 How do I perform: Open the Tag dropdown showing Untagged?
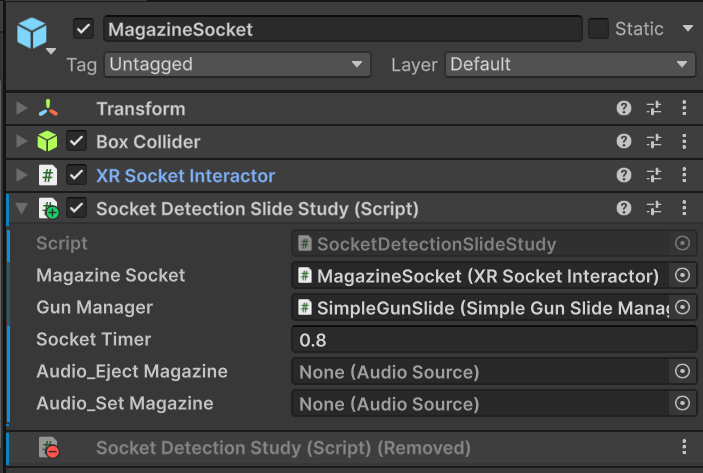[x=237, y=65]
